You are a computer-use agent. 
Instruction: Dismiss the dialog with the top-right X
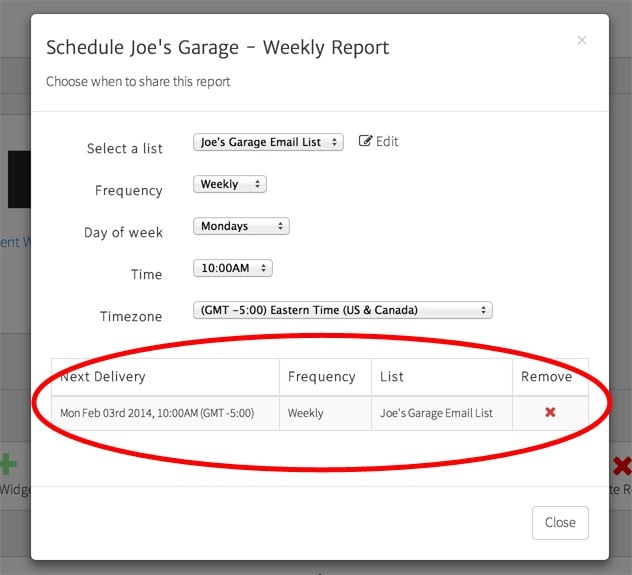click(x=582, y=40)
